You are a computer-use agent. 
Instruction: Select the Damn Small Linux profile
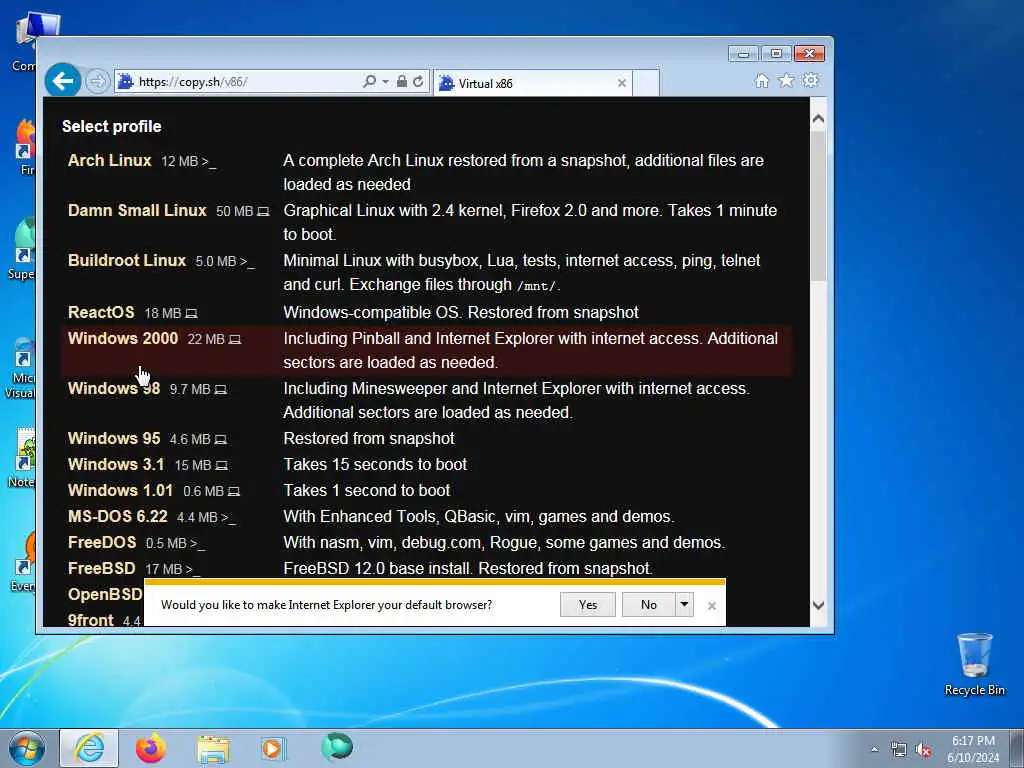tap(137, 210)
